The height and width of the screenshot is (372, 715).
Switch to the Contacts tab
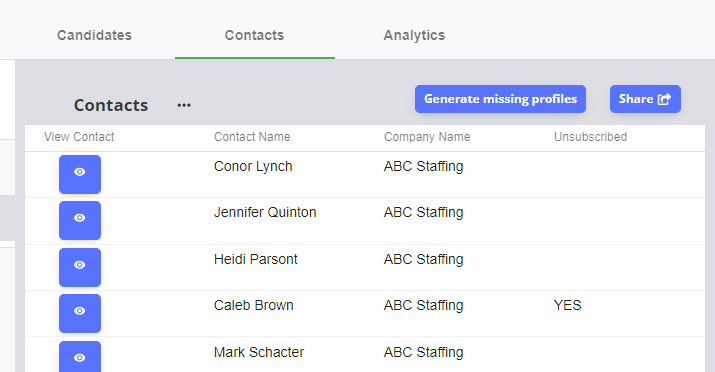coord(254,35)
